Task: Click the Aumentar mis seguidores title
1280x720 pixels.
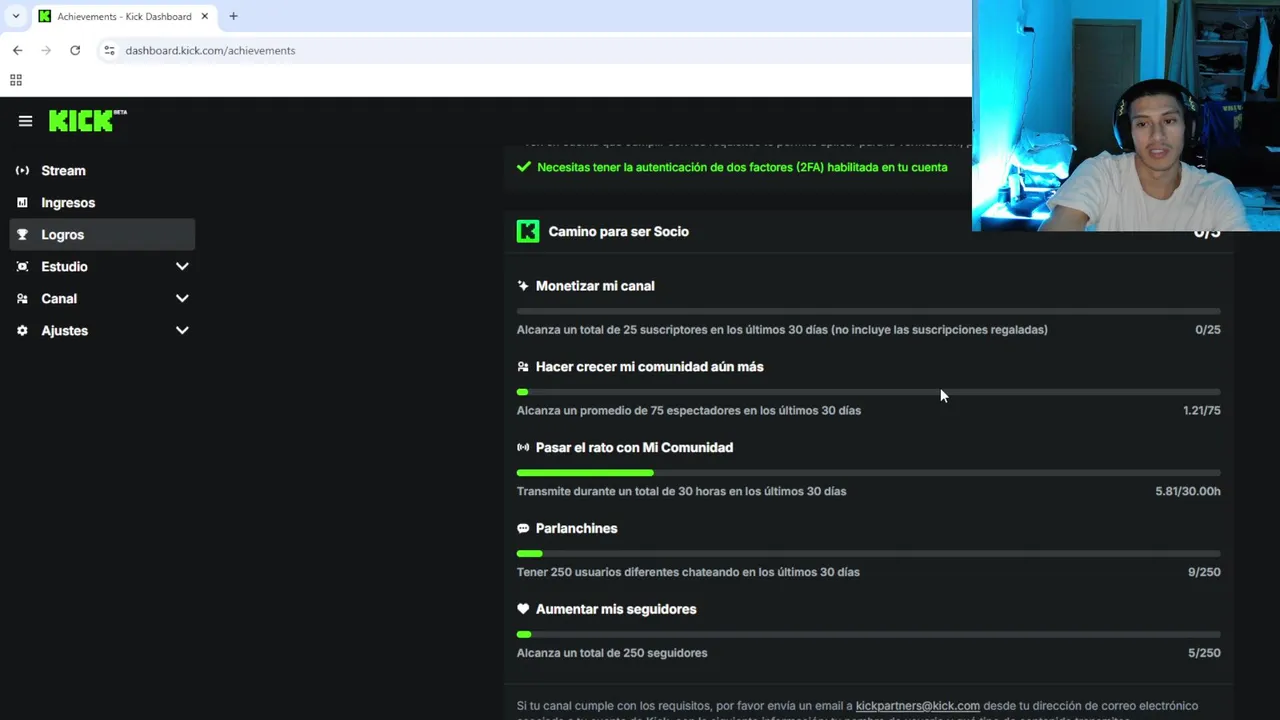Action: coord(616,609)
